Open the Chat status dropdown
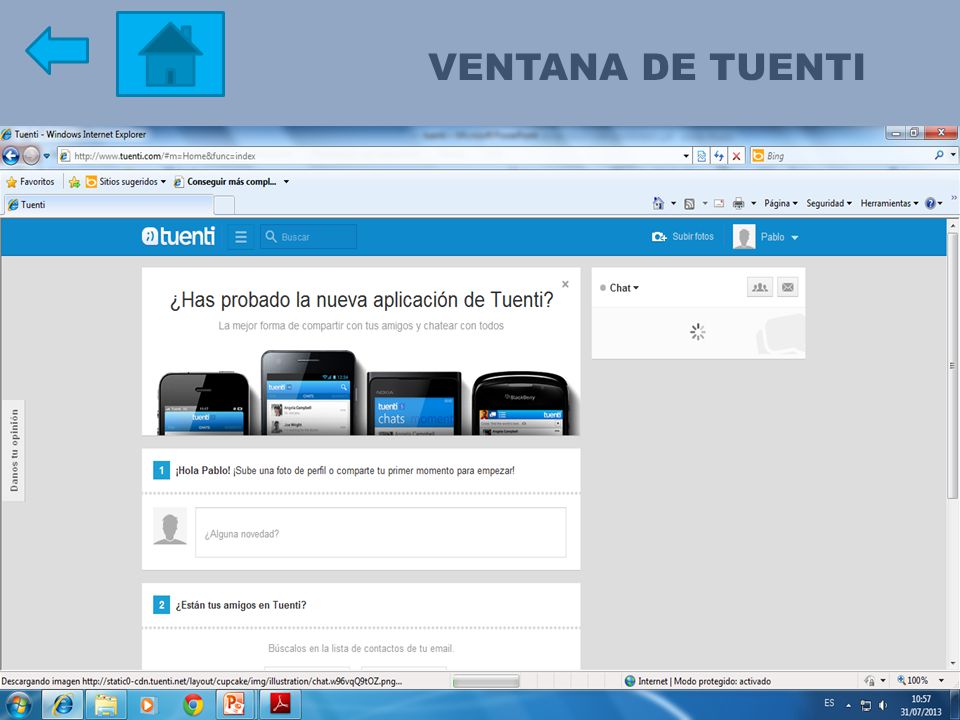The height and width of the screenshot is (720, 960). coord(620,288)
